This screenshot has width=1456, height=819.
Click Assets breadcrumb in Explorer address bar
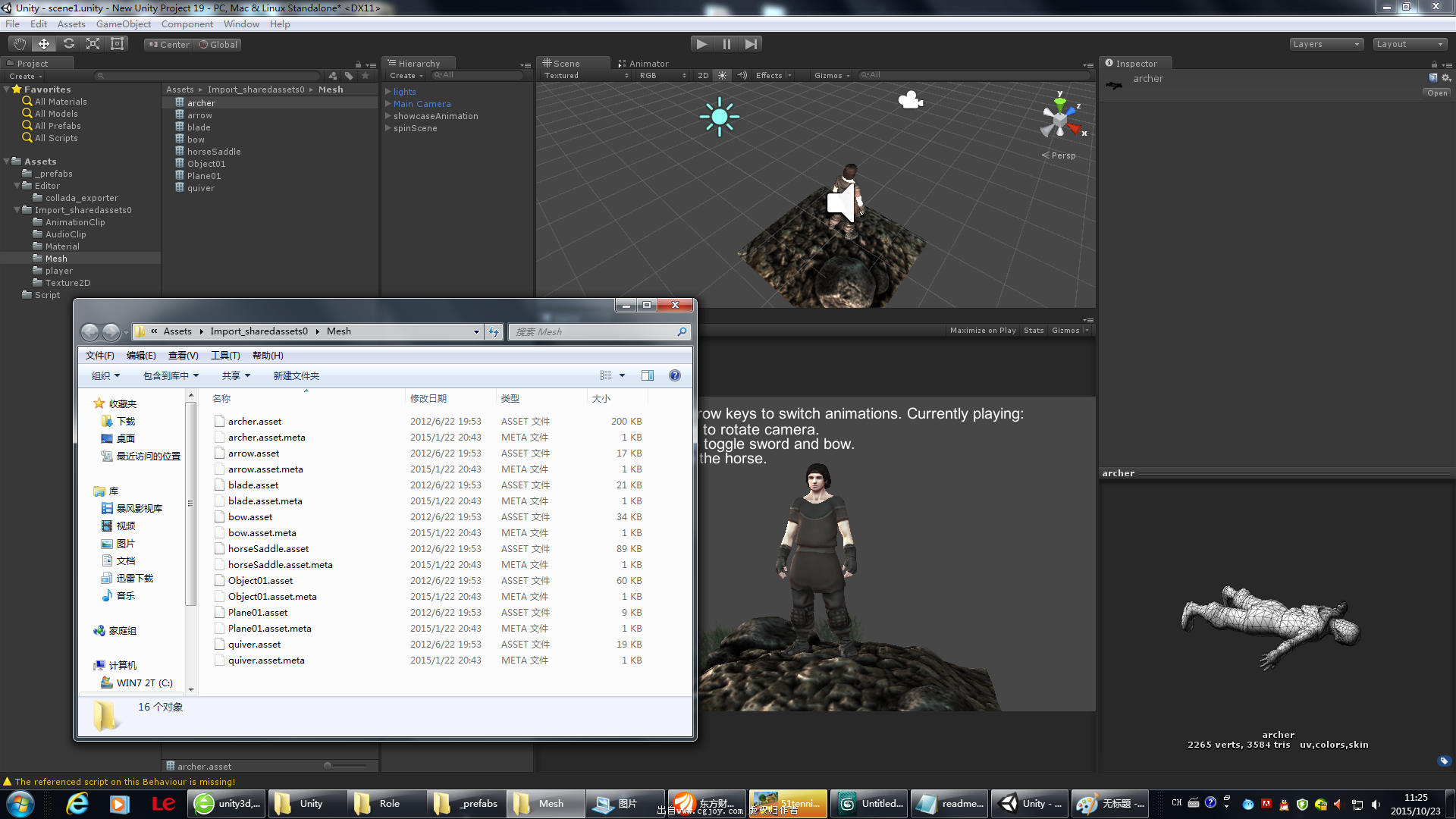pyautogui.click(x=177, y=331)
